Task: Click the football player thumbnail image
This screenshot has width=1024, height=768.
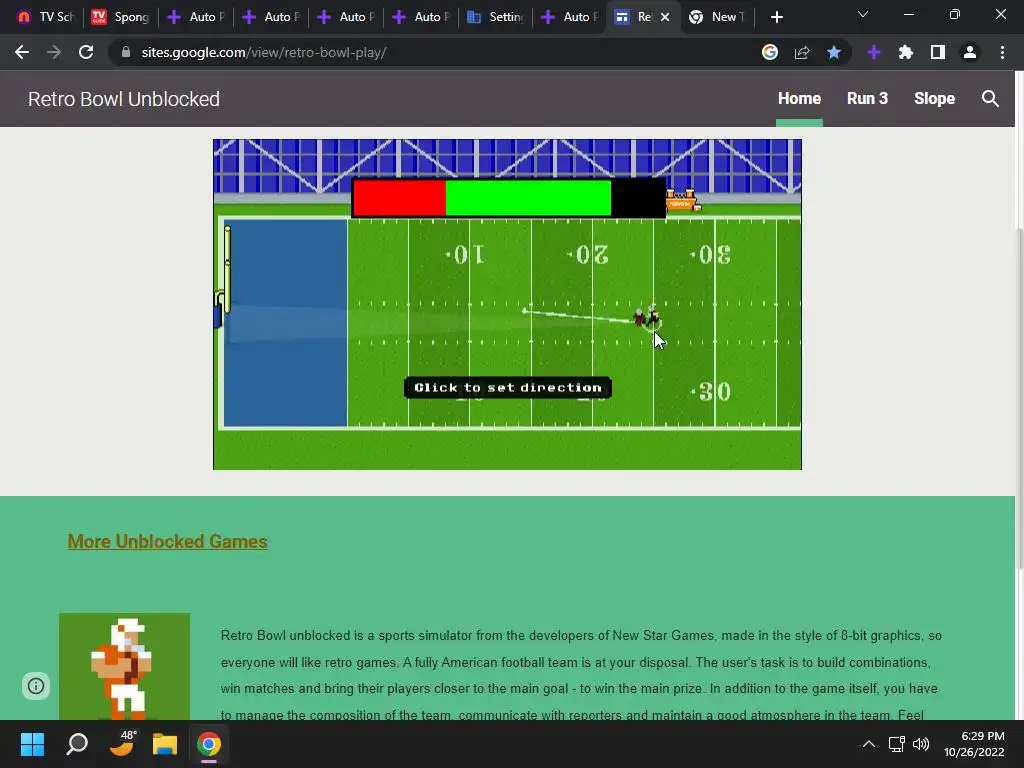Action: click(124, 666)
